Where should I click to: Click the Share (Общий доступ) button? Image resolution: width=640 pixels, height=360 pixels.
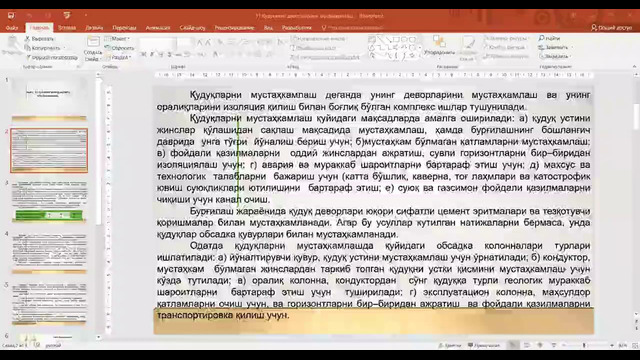point(611,28)
